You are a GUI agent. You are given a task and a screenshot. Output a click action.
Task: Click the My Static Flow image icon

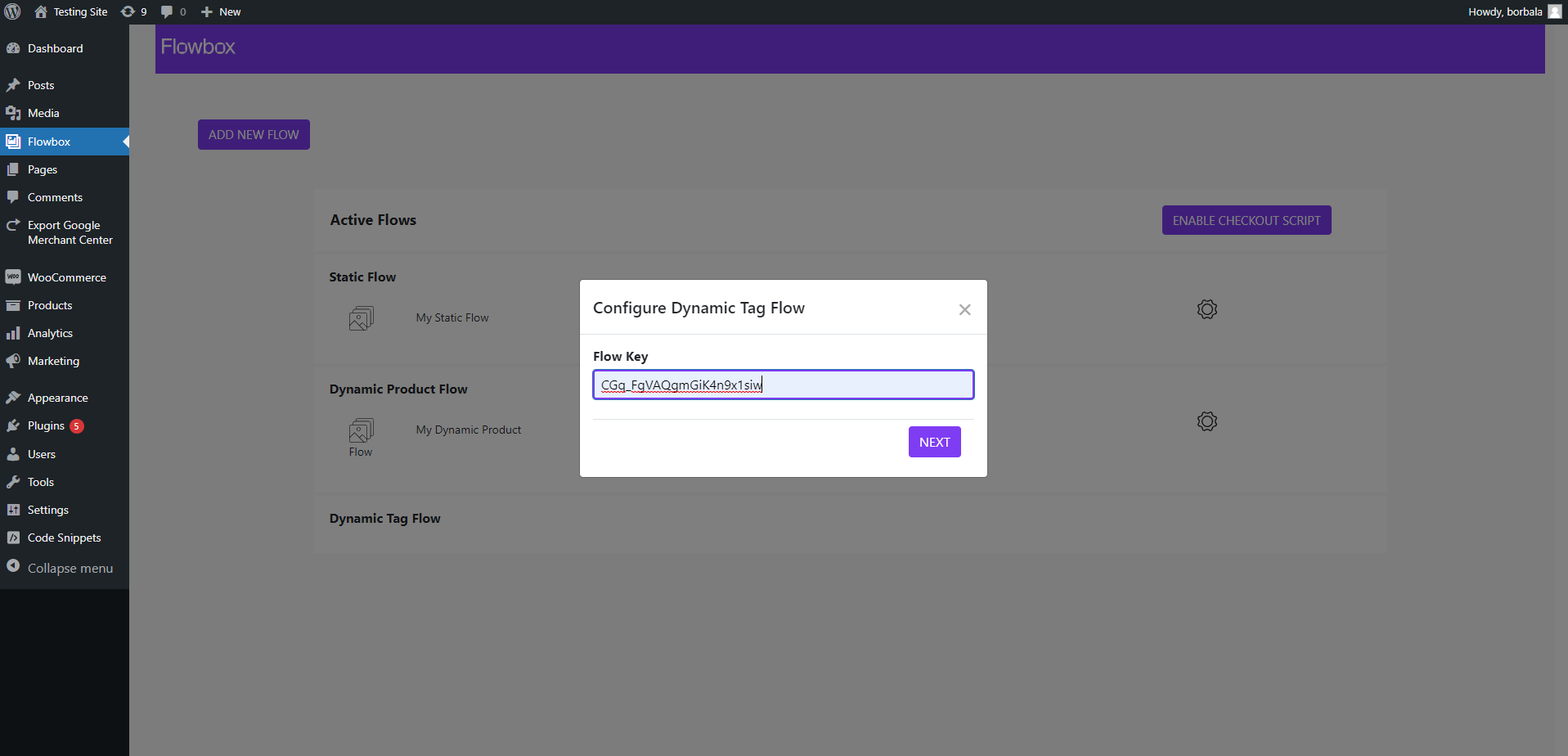tap(362, 318)
